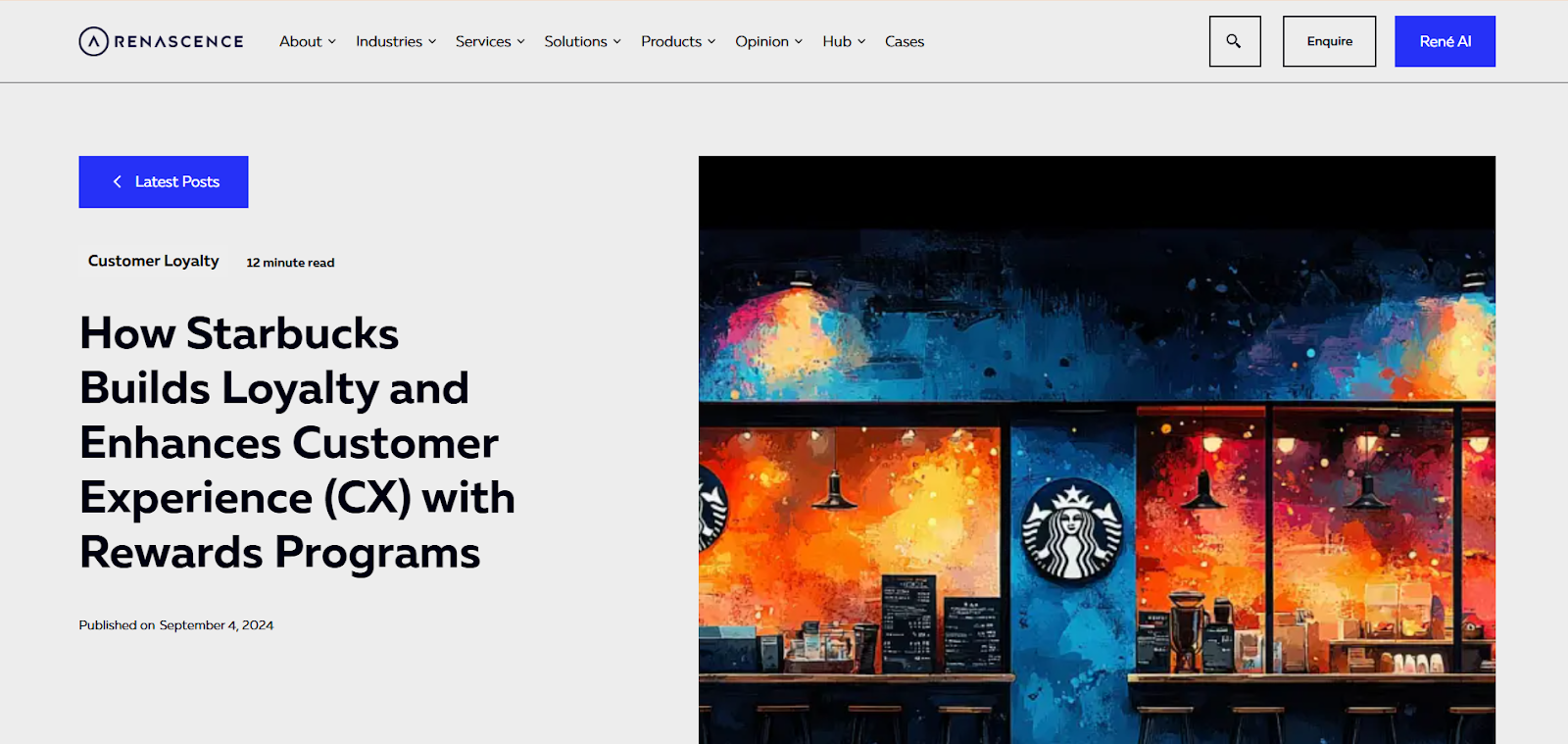This screenshot has width=1568, height=744.
Task: Click the RENASCENCE wordmark
Action: point(179,41)
